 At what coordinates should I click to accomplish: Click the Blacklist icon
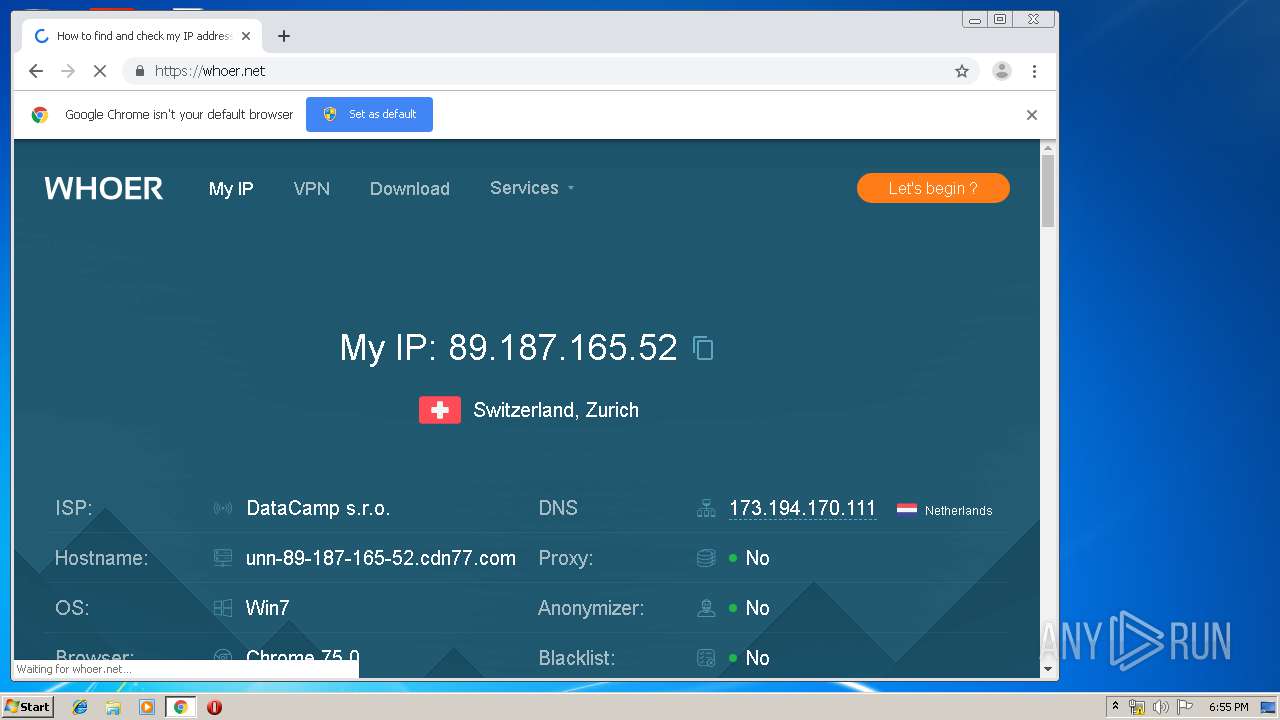706,658
